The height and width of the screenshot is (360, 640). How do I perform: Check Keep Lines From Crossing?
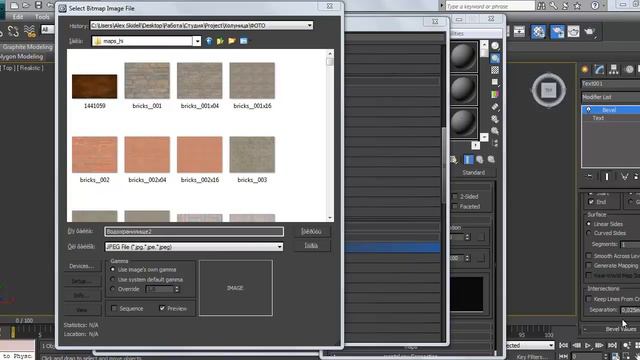(x=589, y=299)
